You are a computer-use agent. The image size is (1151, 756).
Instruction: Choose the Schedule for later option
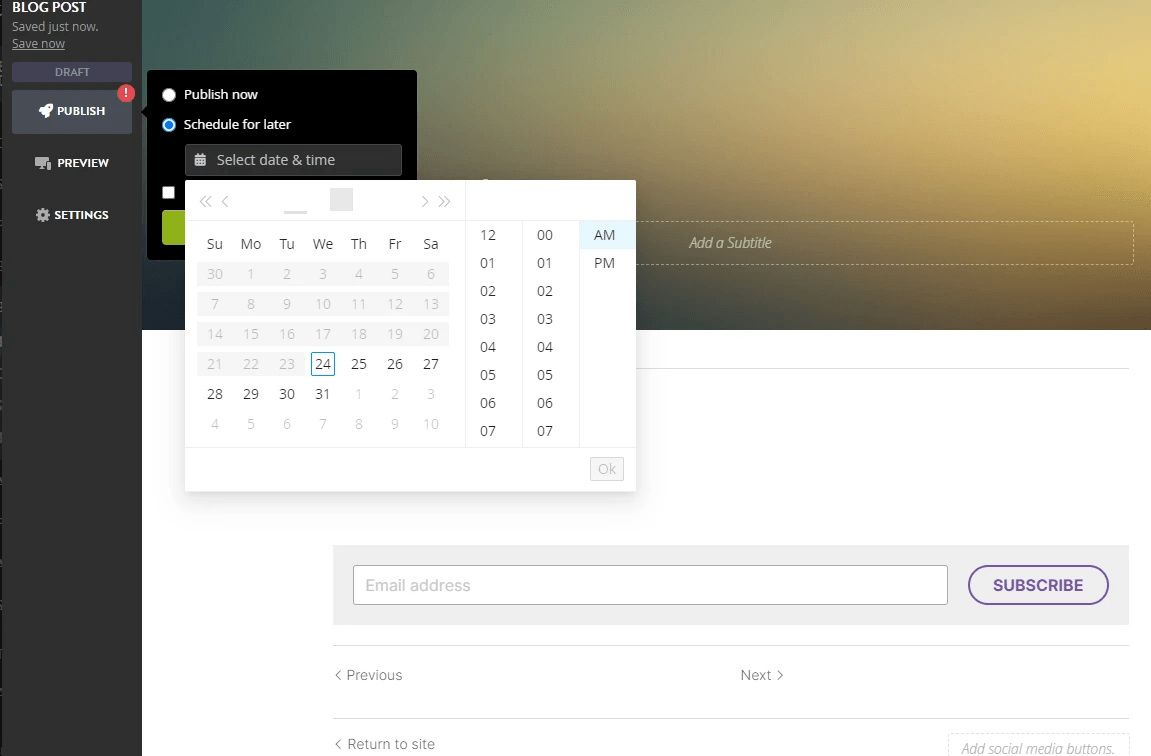coord(168,124)
